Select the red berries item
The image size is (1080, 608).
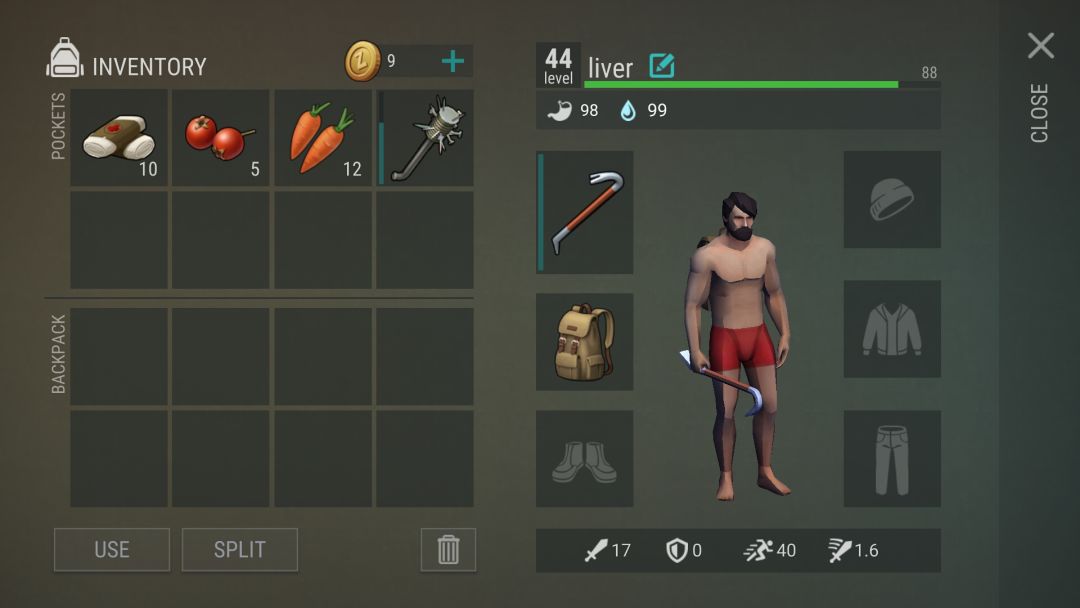(x=220, y=138)
